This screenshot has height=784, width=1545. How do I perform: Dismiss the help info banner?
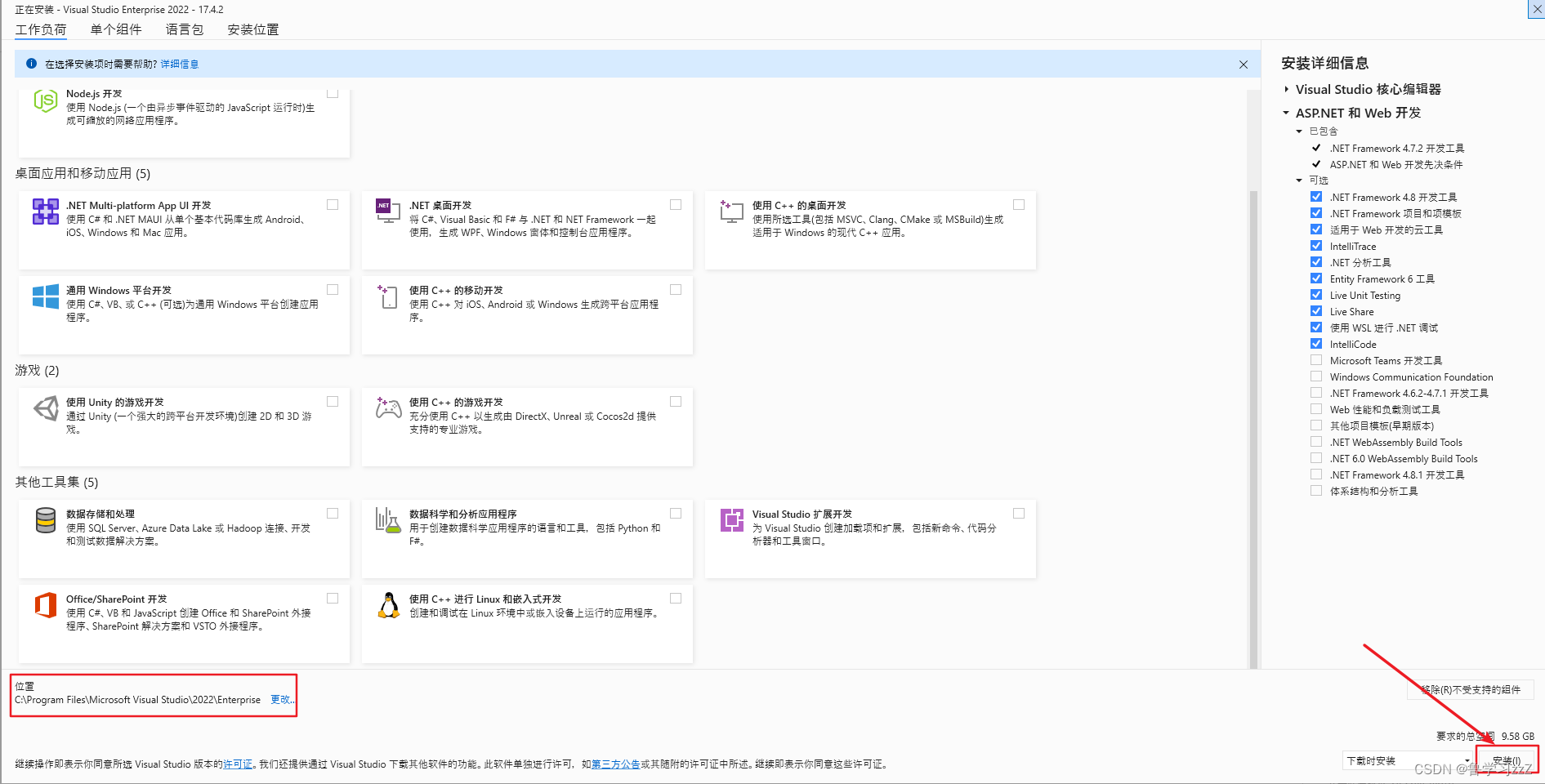(1244, 65)
